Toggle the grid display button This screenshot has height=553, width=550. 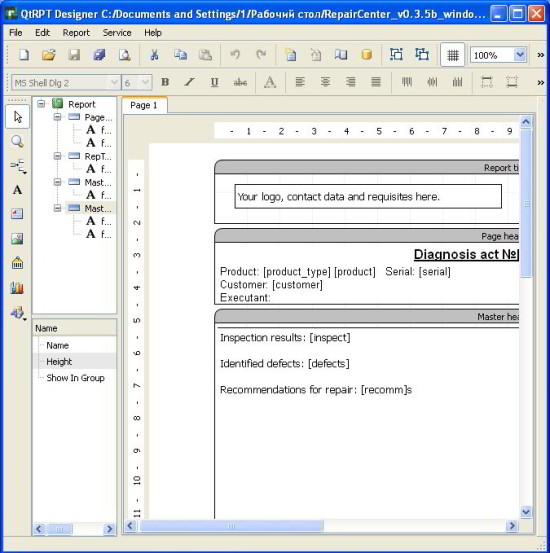tap(453, 55)
